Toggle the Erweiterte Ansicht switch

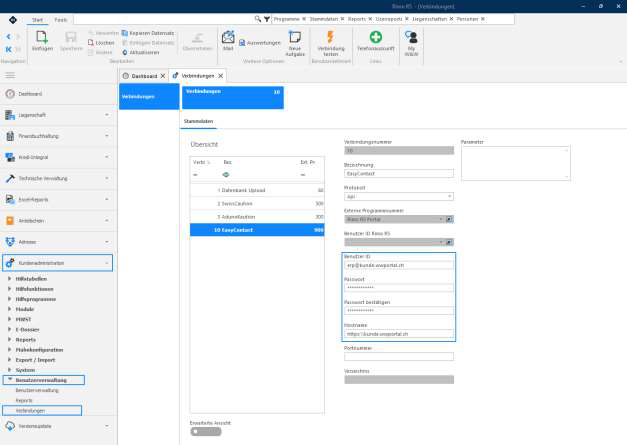pyautogui.click(x=206, y=432)
